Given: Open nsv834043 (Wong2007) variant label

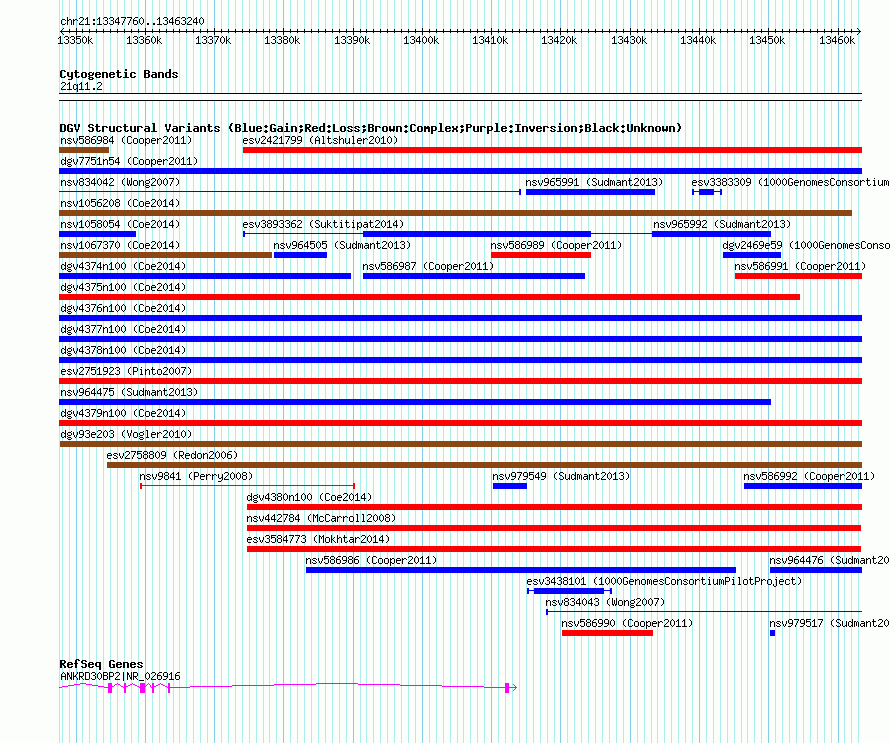Looking at the screenshot, I should [x=605, y=602].
